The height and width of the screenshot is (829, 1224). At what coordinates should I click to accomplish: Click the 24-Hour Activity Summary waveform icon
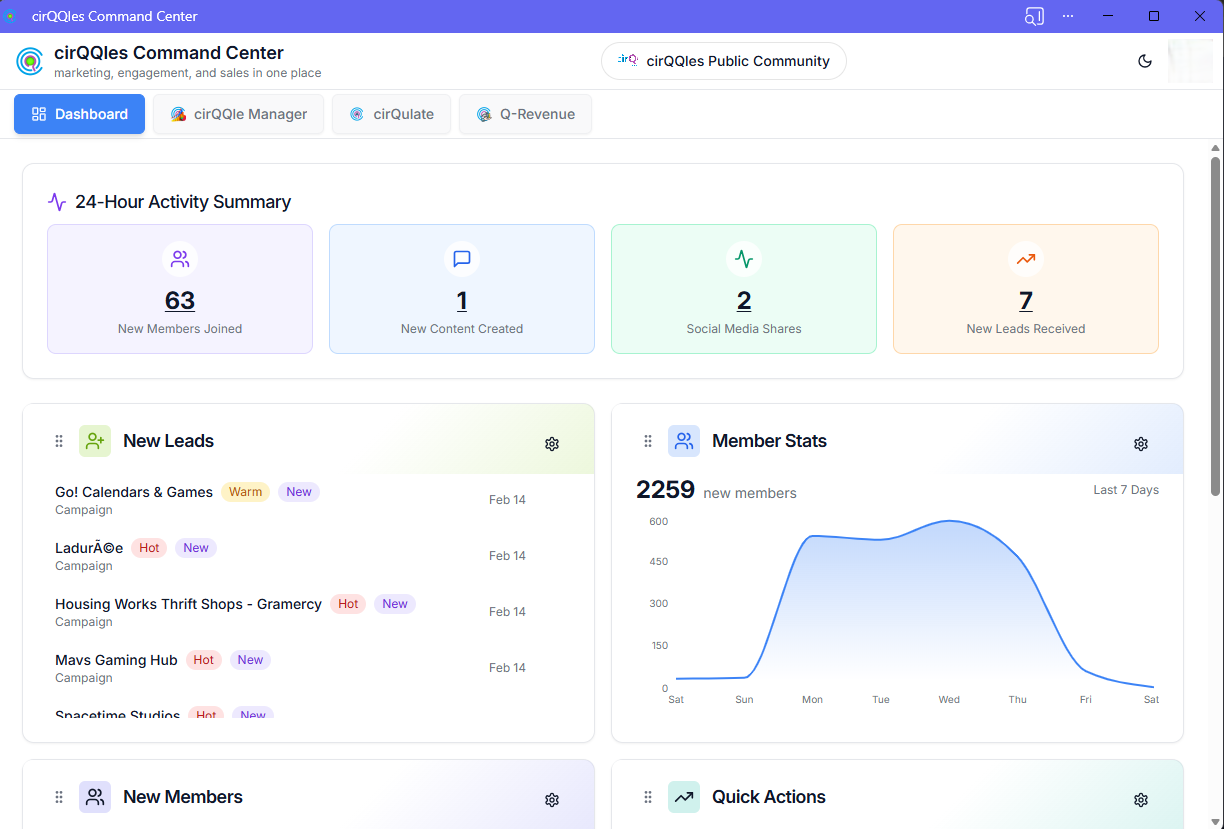pos(57,201)
